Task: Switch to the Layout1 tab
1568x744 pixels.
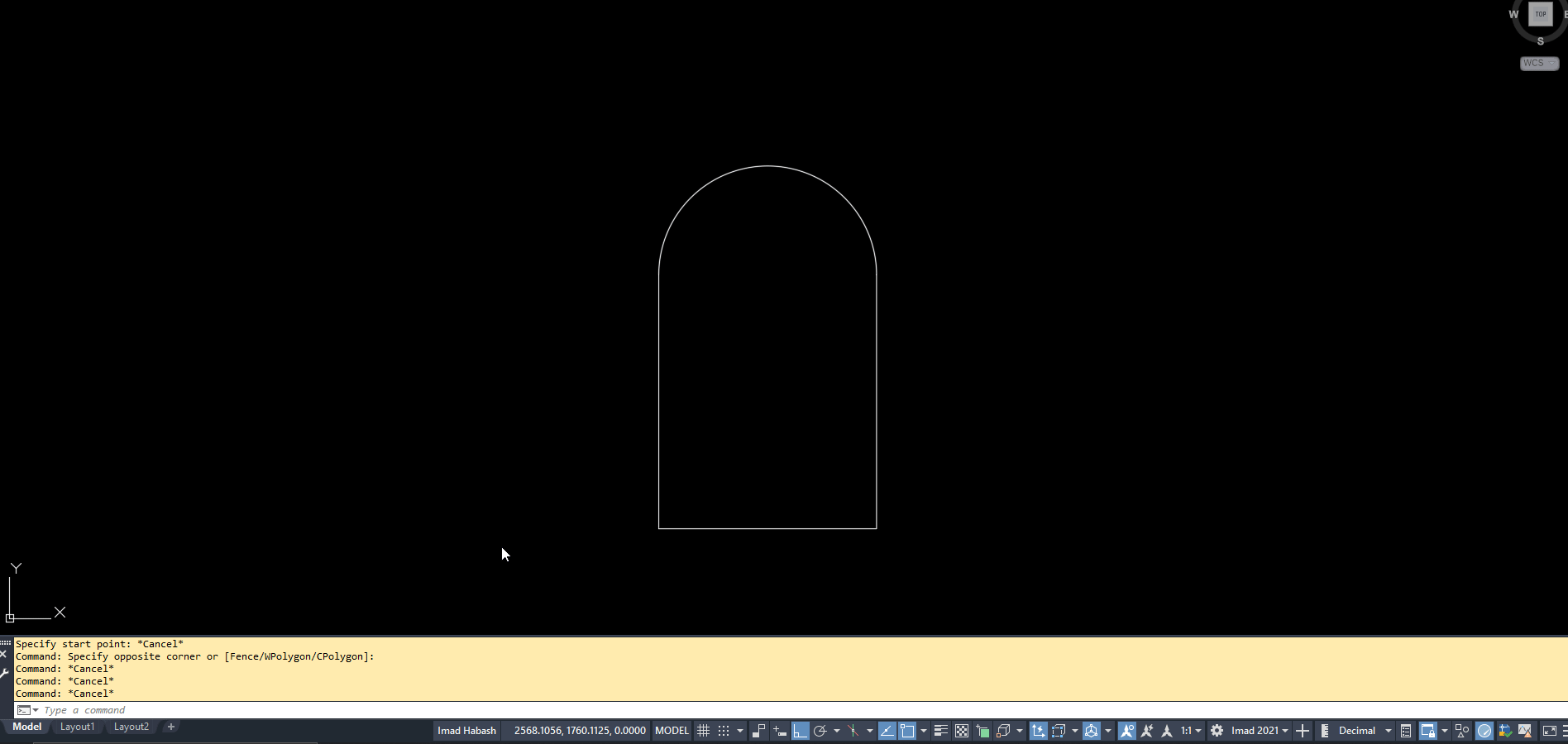Action: [77, 727]
